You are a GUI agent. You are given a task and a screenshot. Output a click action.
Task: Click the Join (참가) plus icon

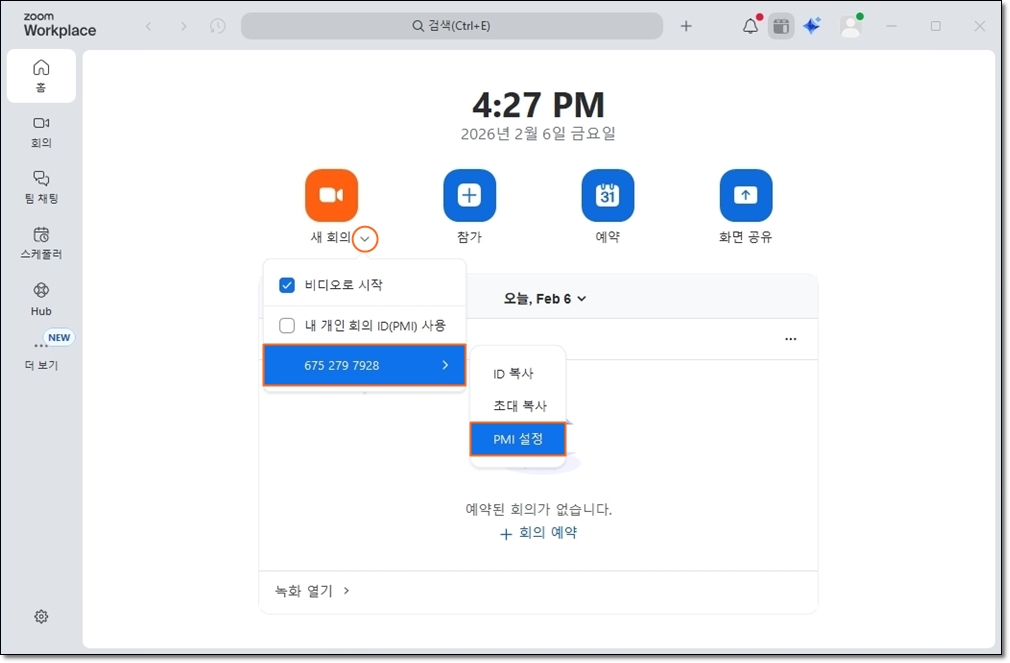tap(469, 195)
